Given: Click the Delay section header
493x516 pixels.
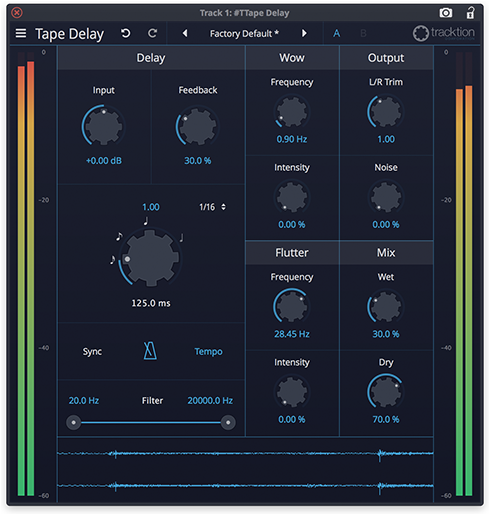Looking at the screenshot, I should (151, 58).
